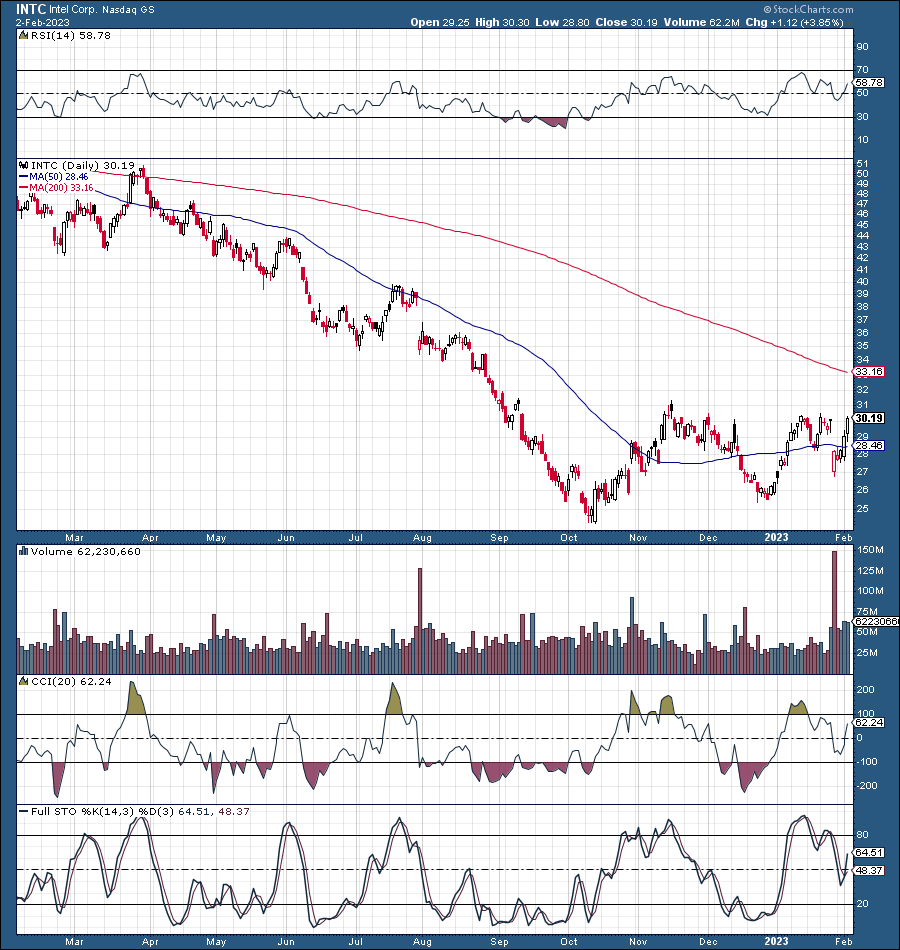Click the MA(50) 28.46 legend label

(x=59, y=176)
